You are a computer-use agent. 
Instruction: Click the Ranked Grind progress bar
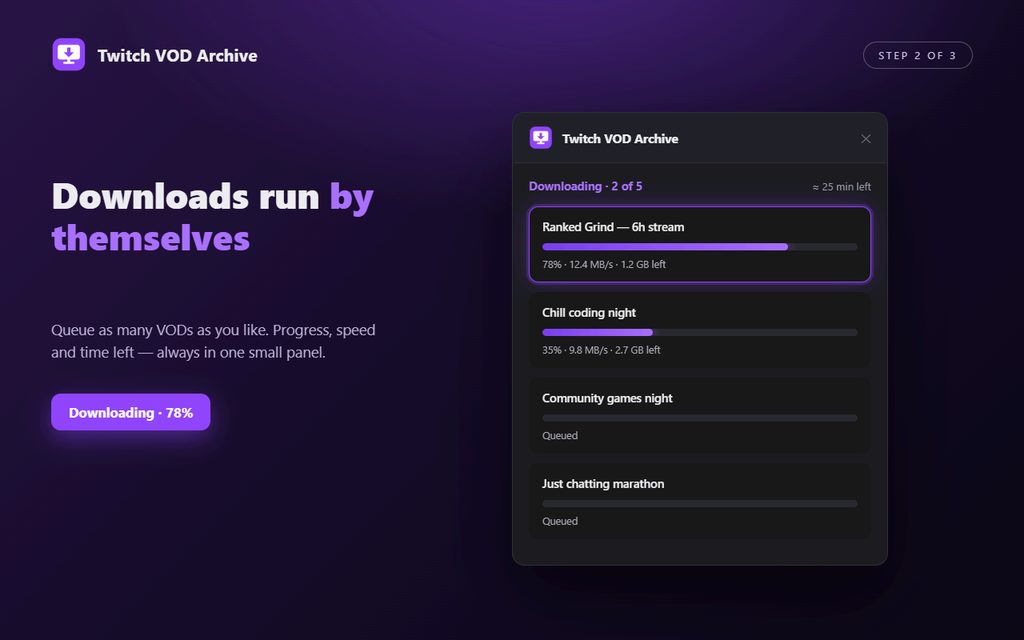click(x=699, y=247)
